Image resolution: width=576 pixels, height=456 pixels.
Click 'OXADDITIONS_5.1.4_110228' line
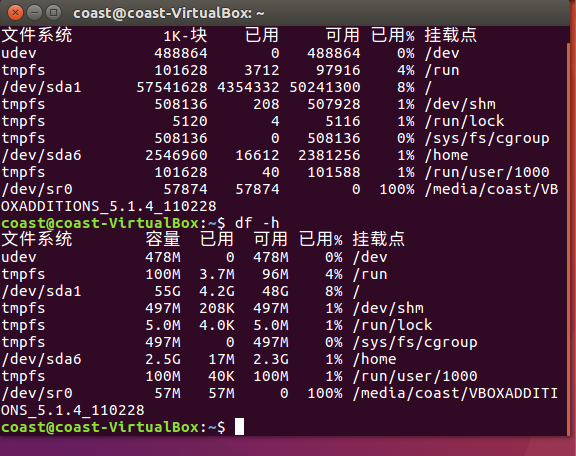[x=109, y=206]
